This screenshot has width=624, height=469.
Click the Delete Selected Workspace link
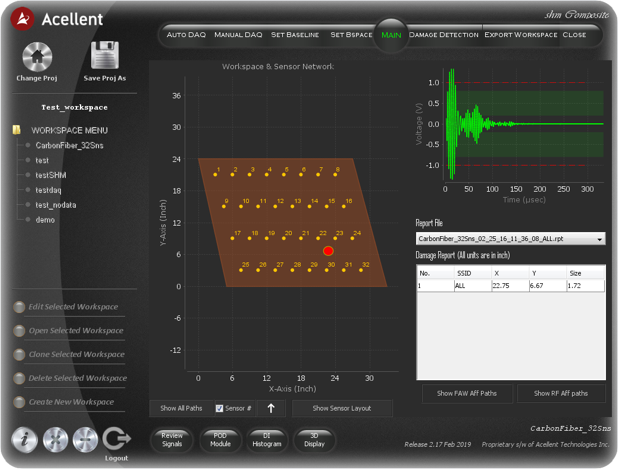pyautogui.click(x=78, y=378)
